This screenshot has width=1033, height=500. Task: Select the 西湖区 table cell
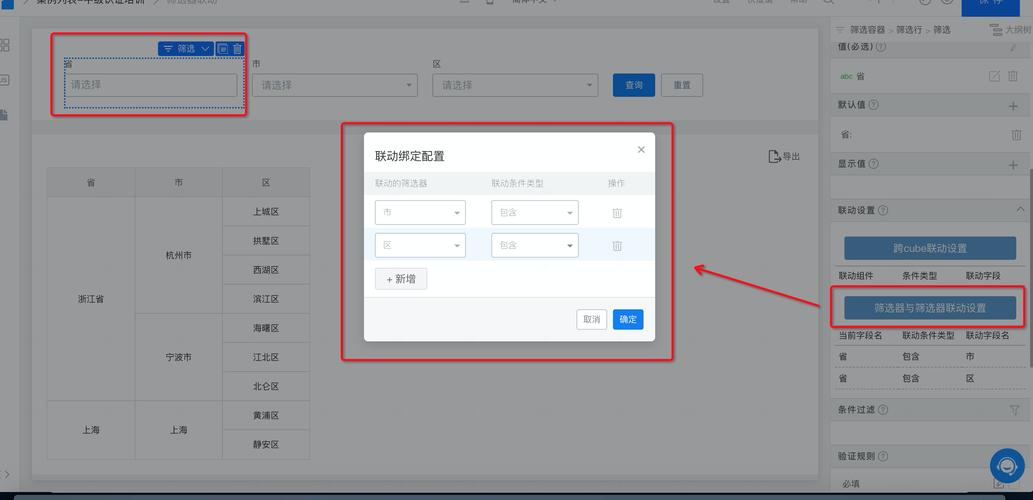[x=266, y=270]
